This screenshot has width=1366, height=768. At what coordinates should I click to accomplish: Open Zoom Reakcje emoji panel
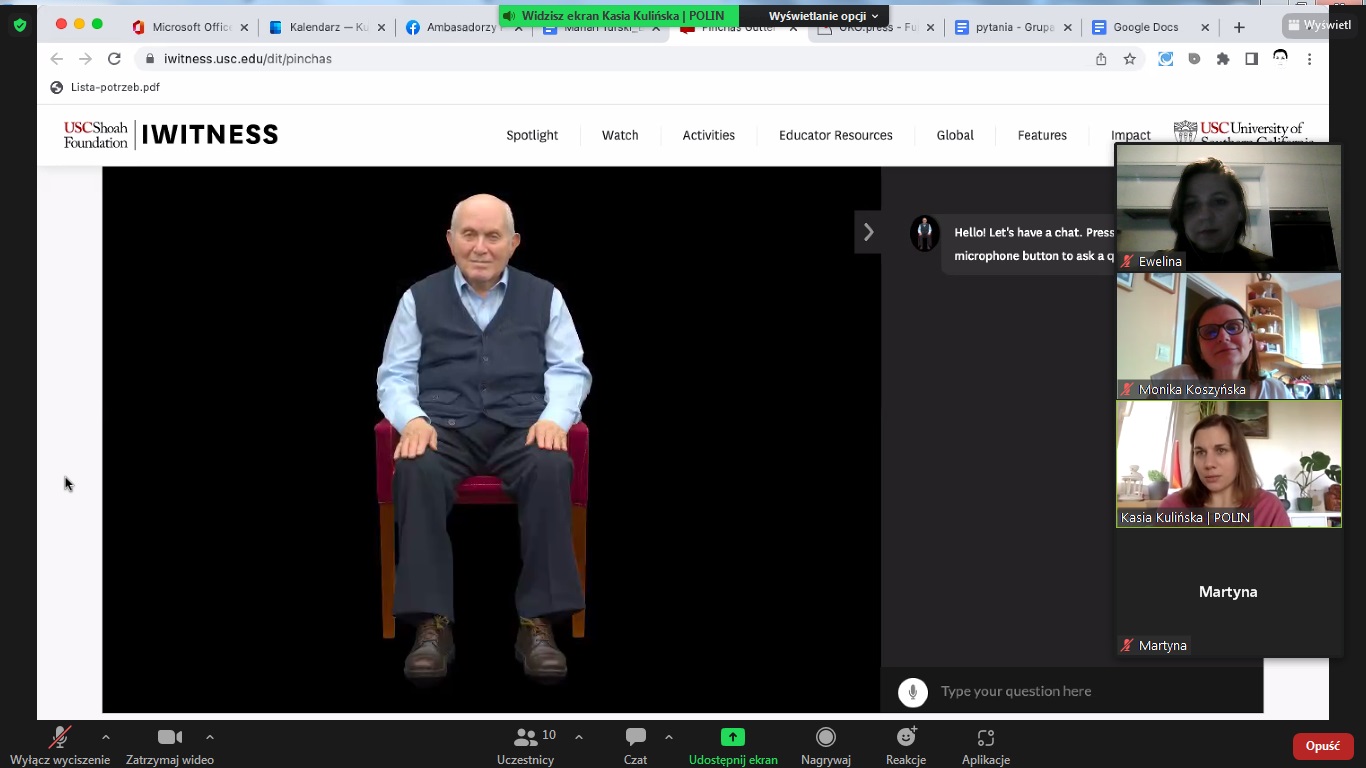pos(906,746)
